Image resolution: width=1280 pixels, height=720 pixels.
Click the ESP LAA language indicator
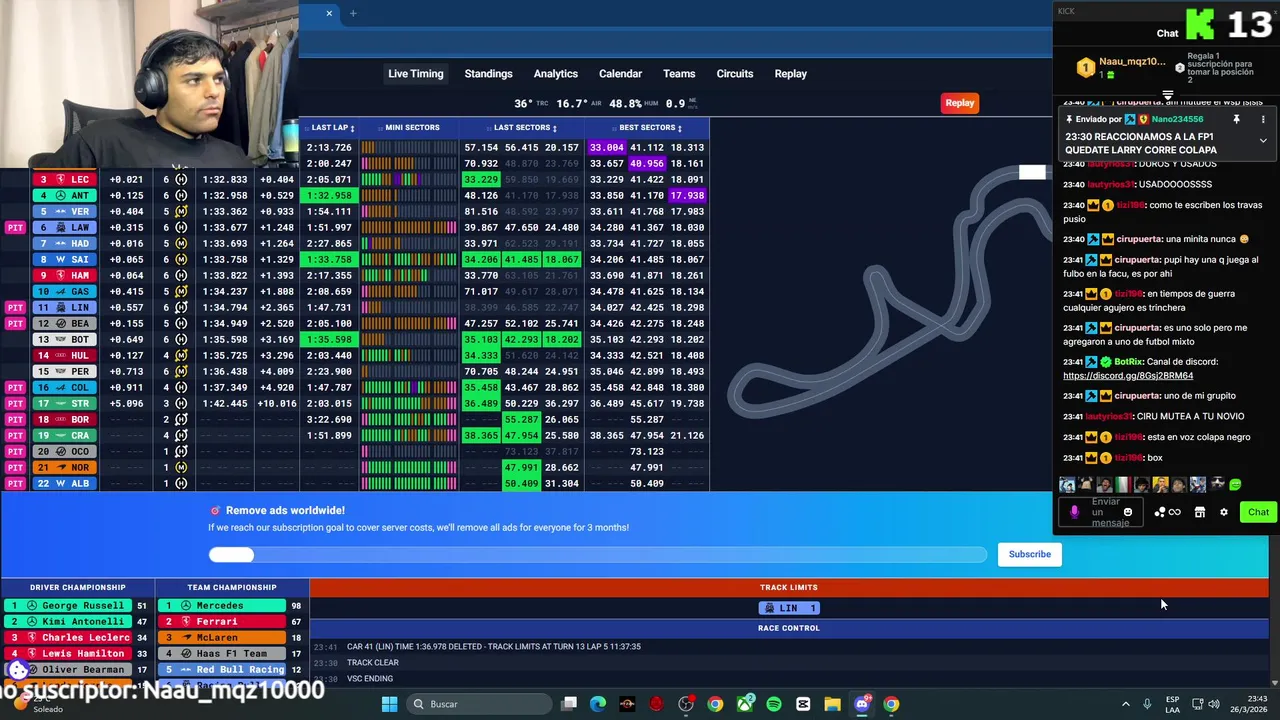point(1172,704)
